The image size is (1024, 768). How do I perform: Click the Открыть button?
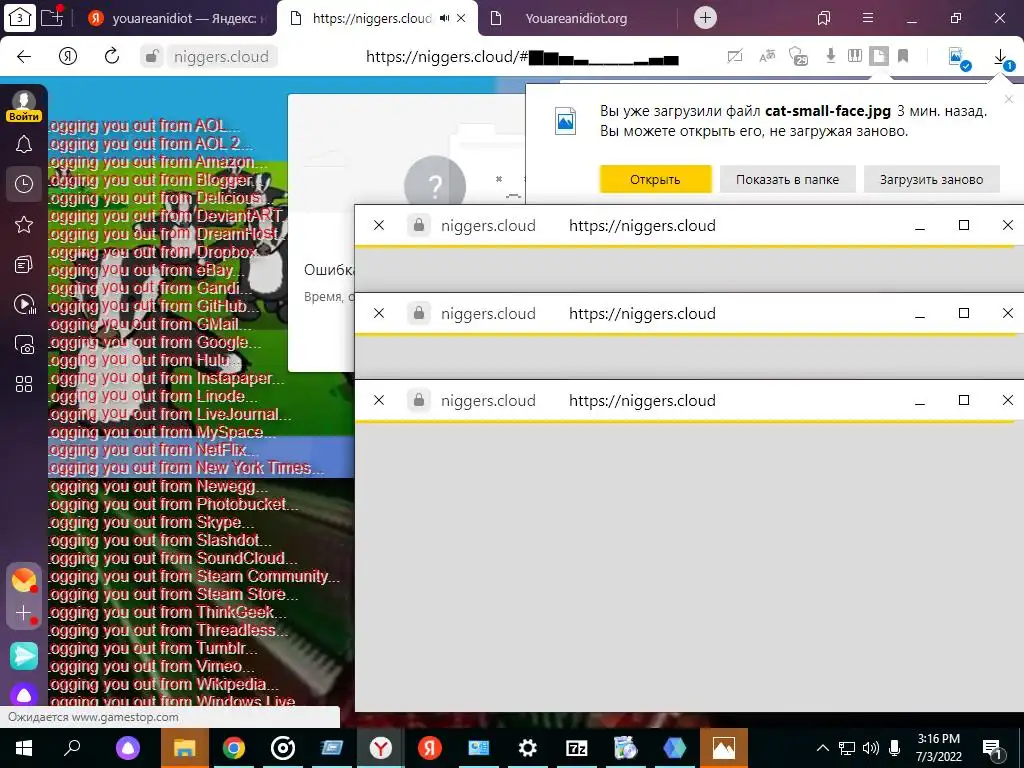[655, 179]
